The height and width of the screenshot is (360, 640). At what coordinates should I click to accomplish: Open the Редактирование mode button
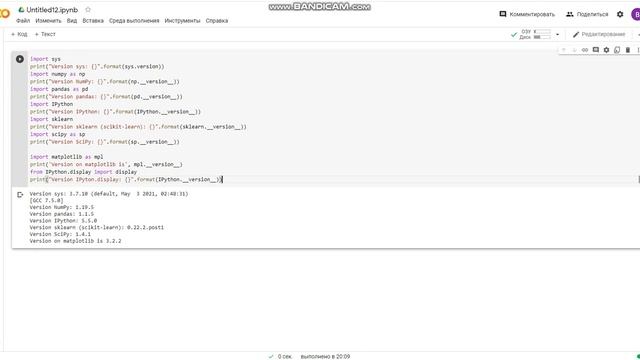pyautogui.click(x=599, y=35)
